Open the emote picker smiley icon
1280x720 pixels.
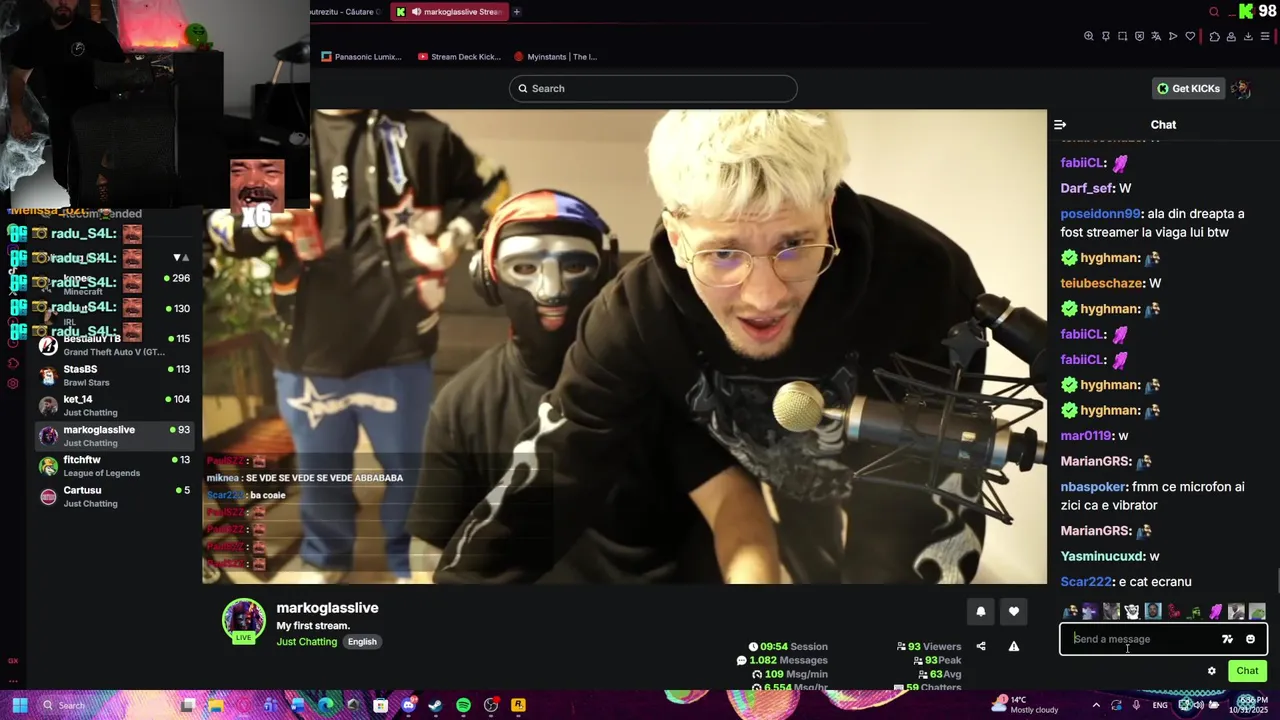(1250, 639)
